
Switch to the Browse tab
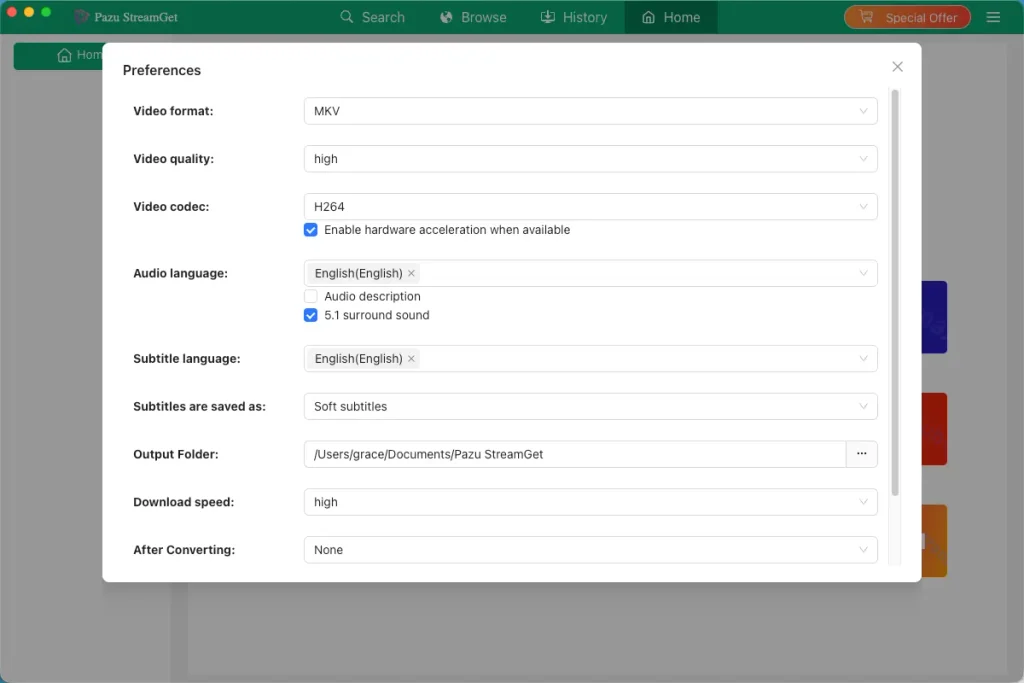point(473,17)
